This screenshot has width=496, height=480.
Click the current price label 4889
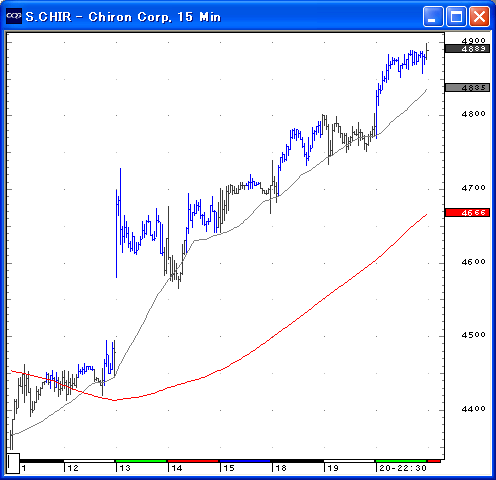467,49
